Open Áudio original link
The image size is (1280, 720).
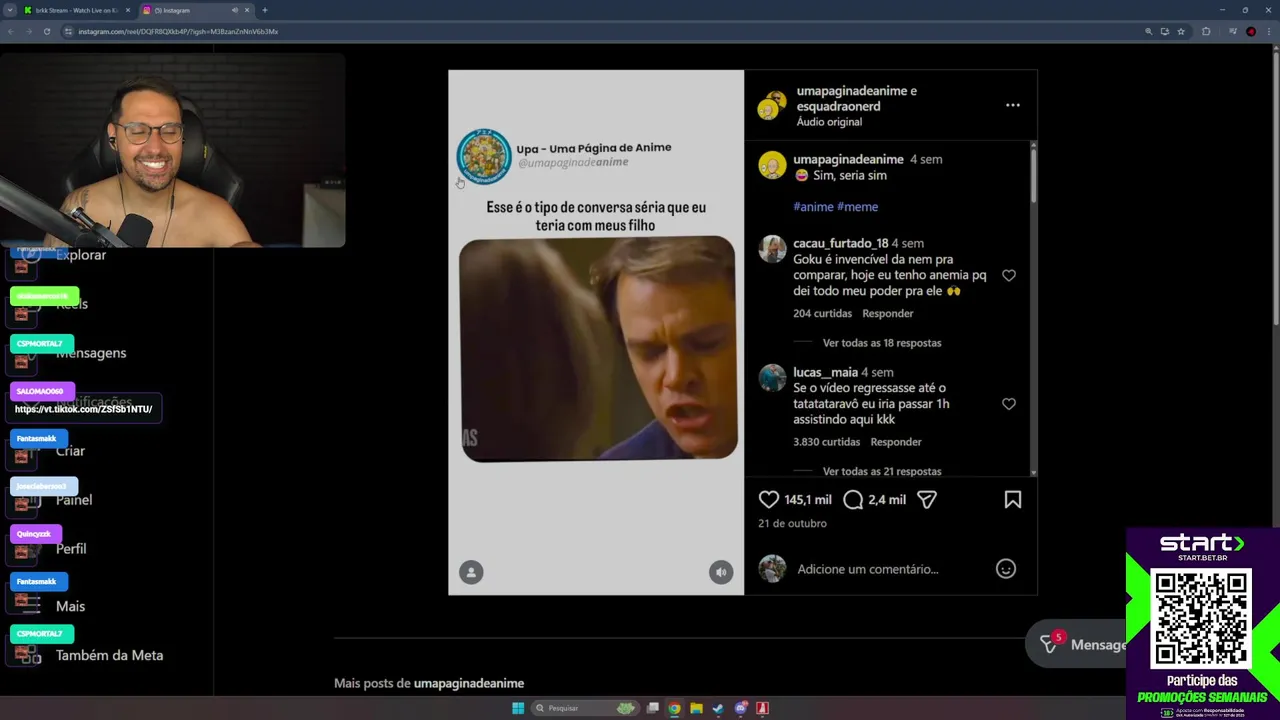tap(829, 122)
